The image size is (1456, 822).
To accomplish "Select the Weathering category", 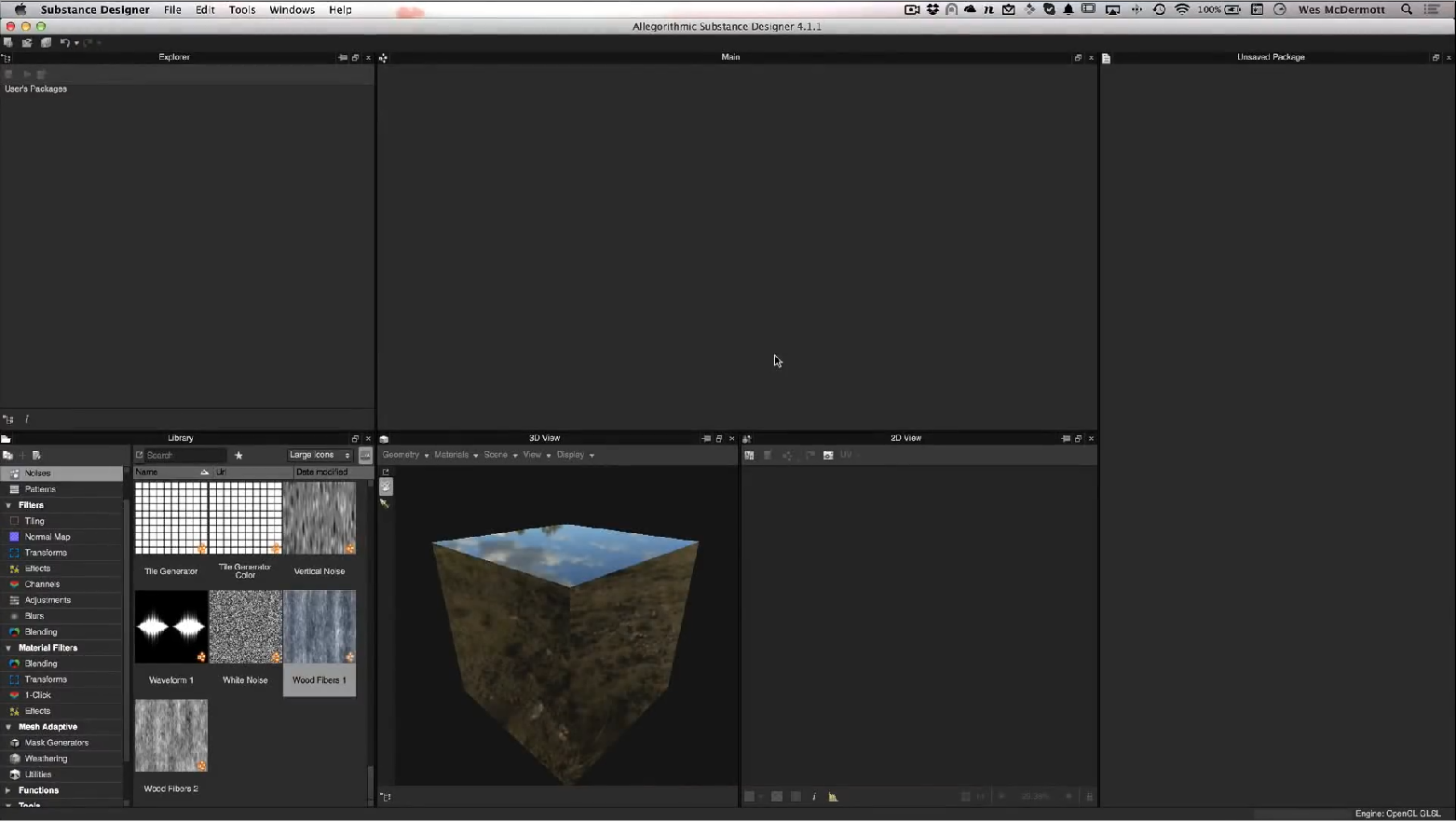I will pos(61,759).
